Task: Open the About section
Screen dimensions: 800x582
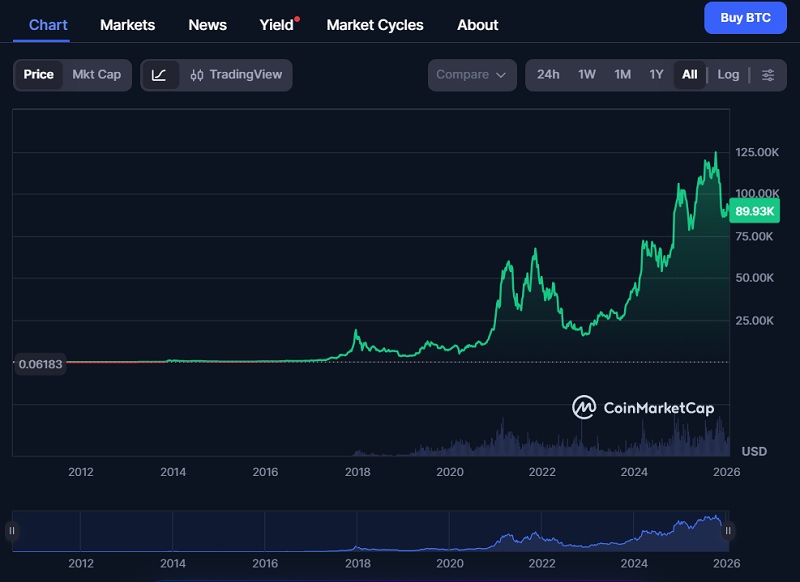Action: tap(477, 24)
